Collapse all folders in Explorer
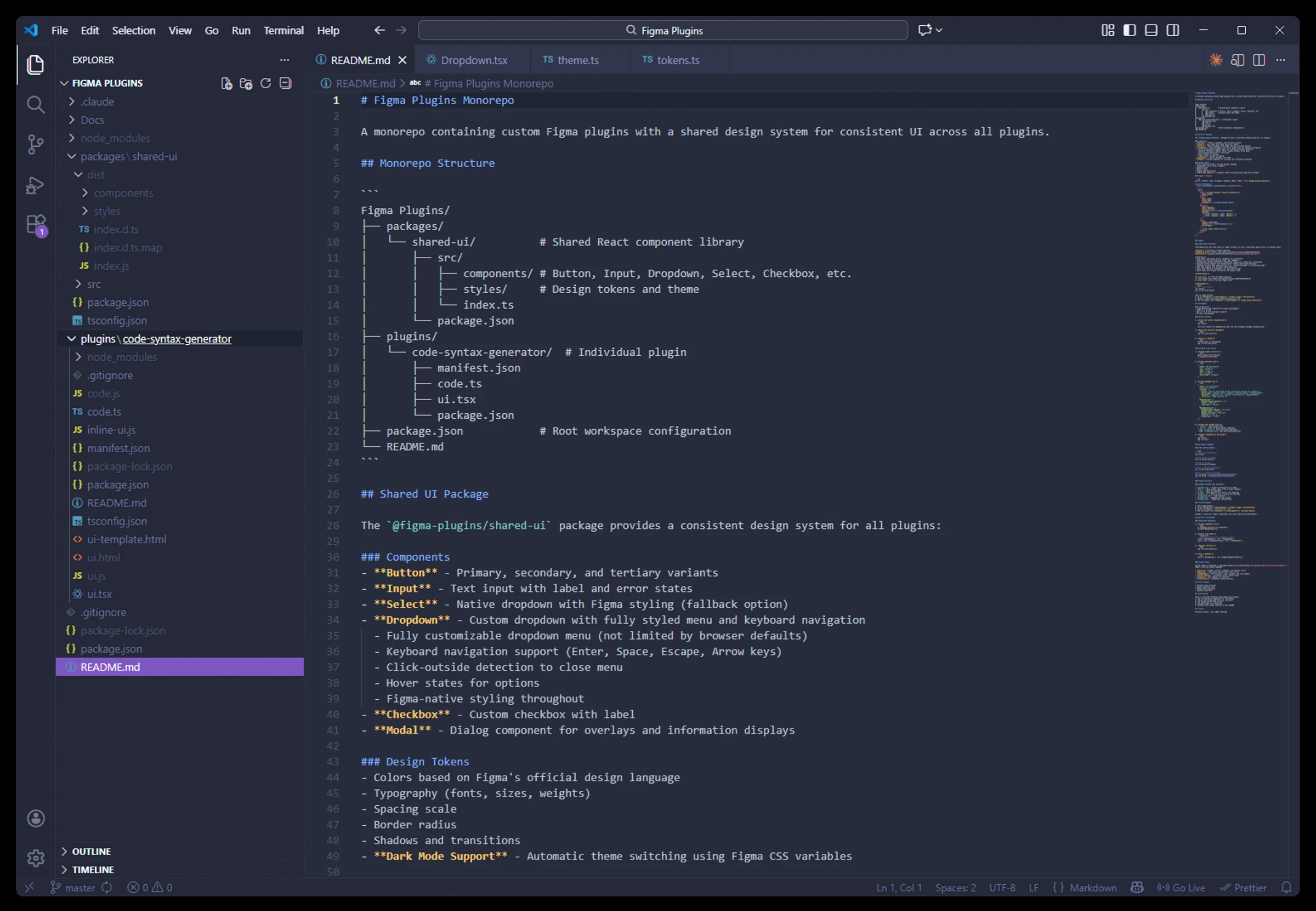This screenshot has height=911, width=1316. [286, 83]
